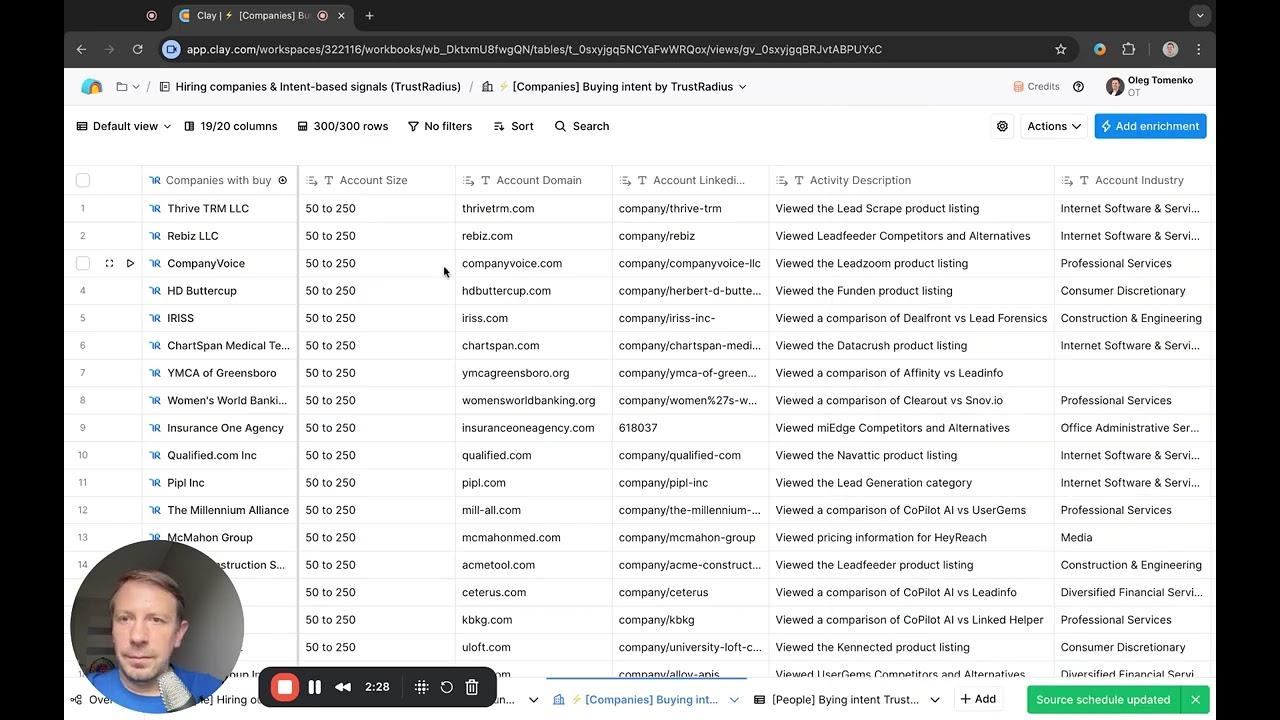Open Hiring companies & Intent-based signals workbook link
Screen dimensions: 1280x720
pyautogui.click(x=310, y=87)
